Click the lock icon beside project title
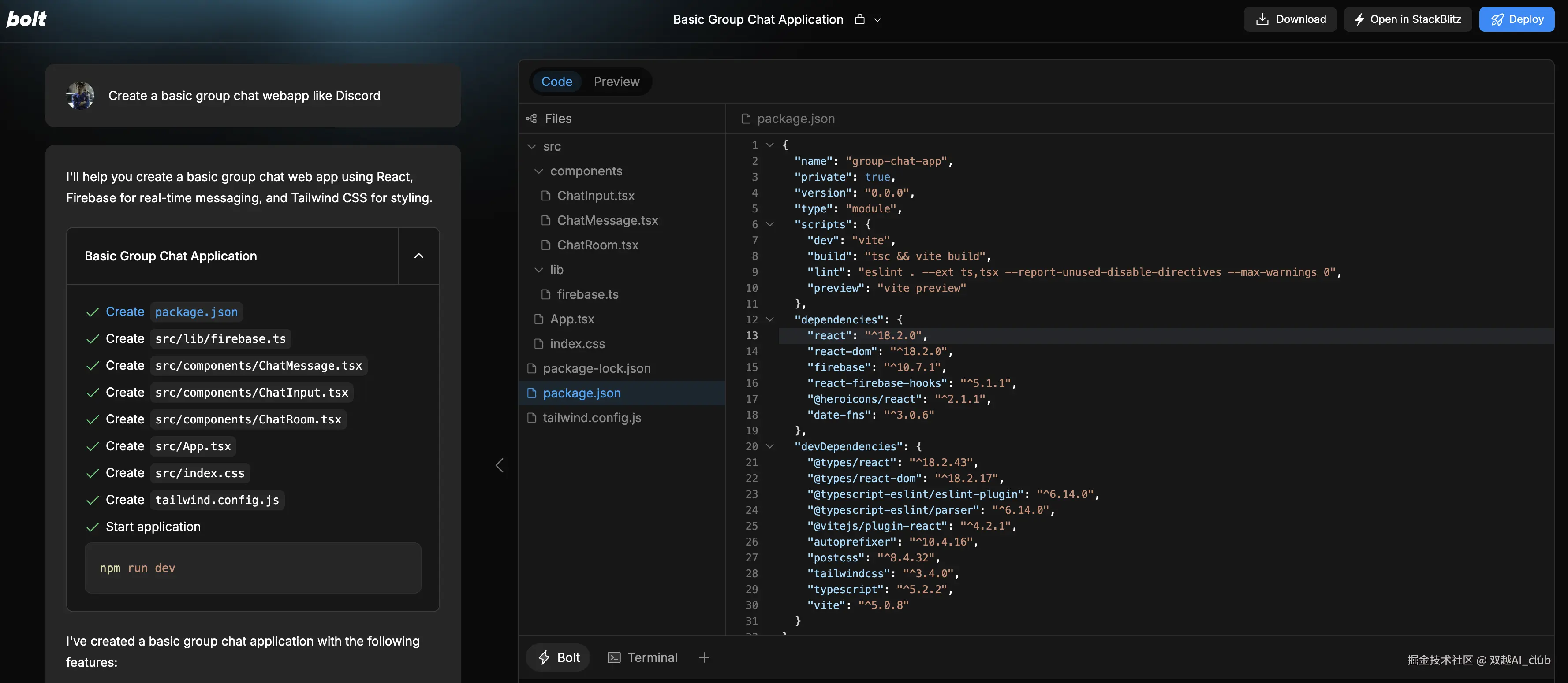Viewport: 1568px width, 683px height. pos(859,19)
